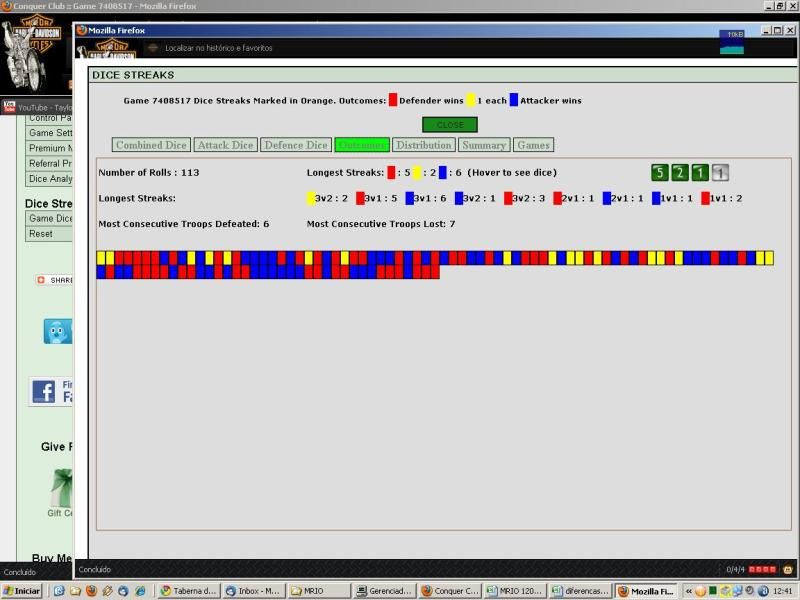Click the YouTube tab icon

[x=9, y=107]
